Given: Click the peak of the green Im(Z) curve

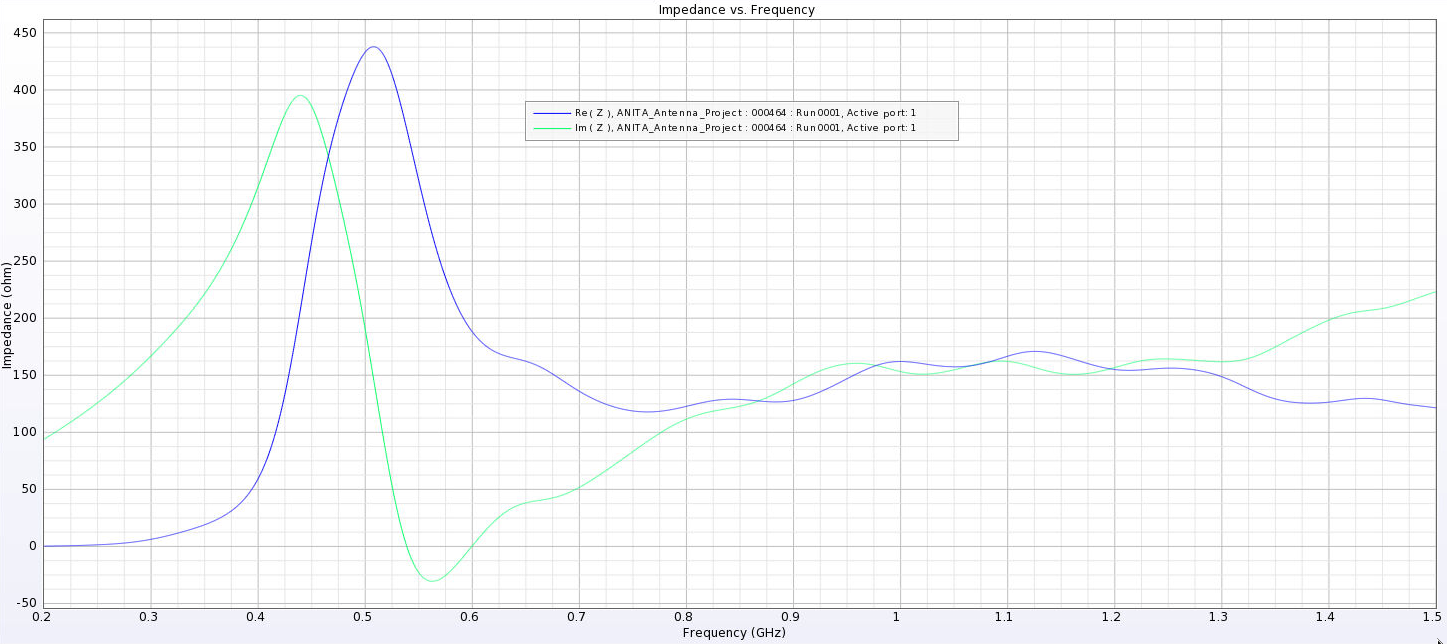Looking at the screenshot, I should 300,96.
